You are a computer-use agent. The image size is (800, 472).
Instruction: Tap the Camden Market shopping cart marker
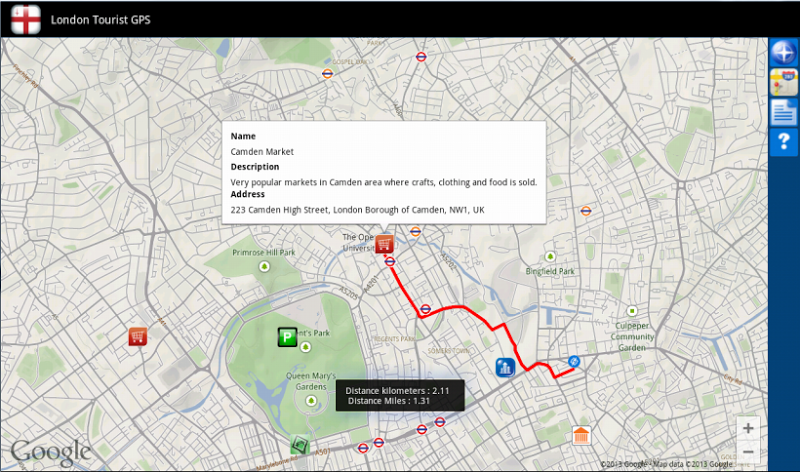[384, 244]
